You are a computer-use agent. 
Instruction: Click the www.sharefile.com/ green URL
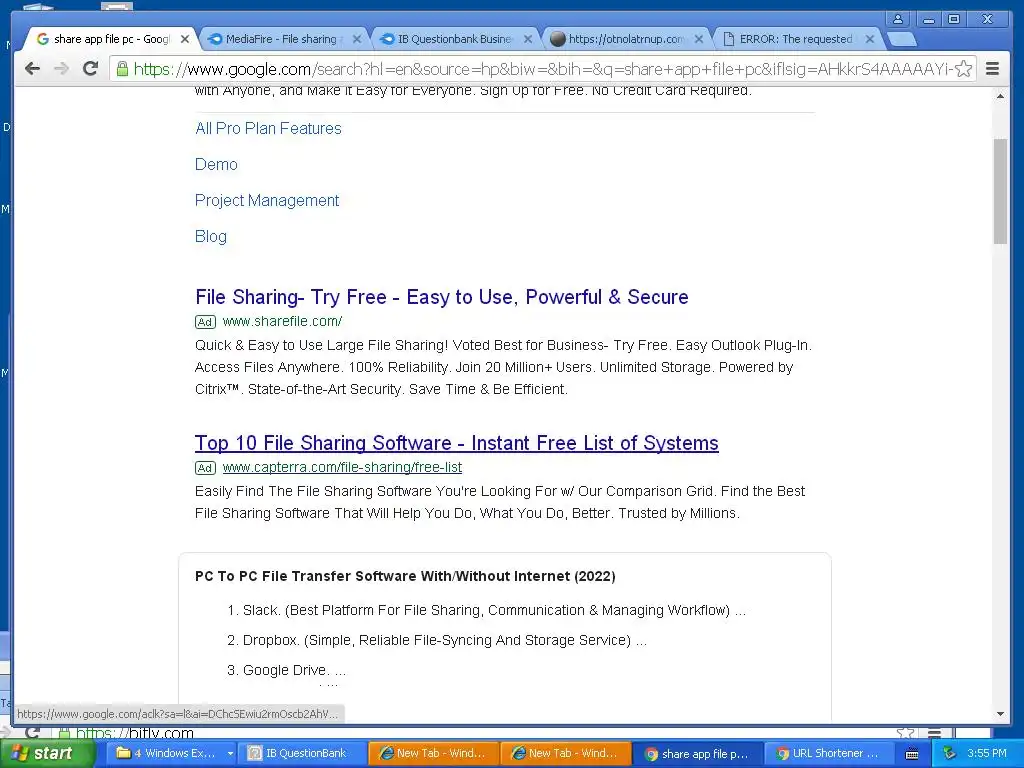pyautogui.click(x=282, y=321)
